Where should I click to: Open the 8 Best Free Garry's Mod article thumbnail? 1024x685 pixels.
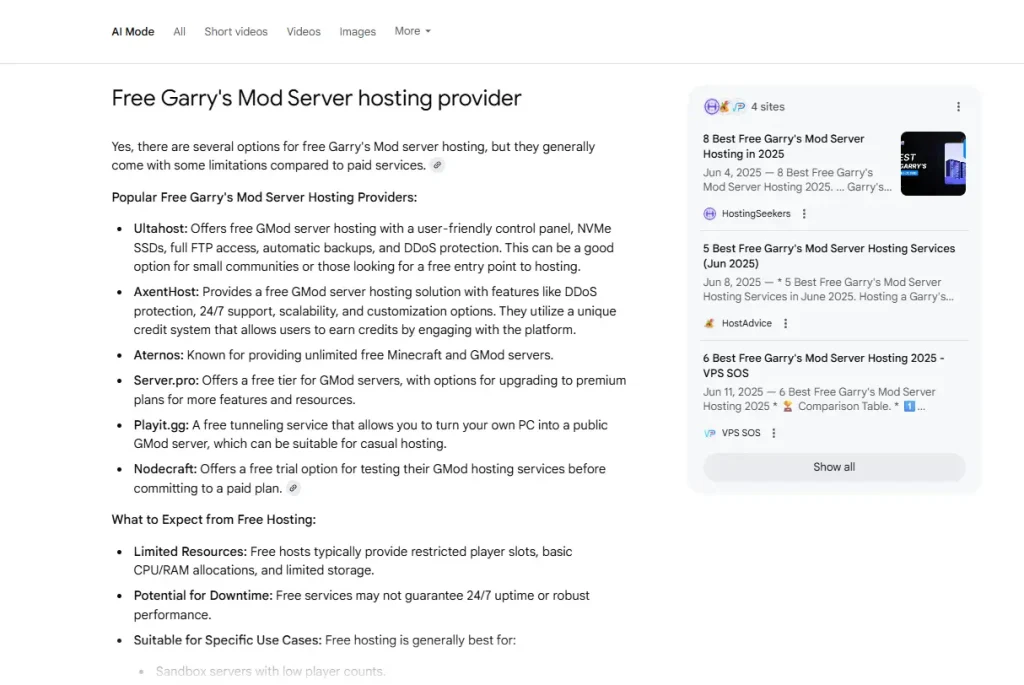[933, 163]
